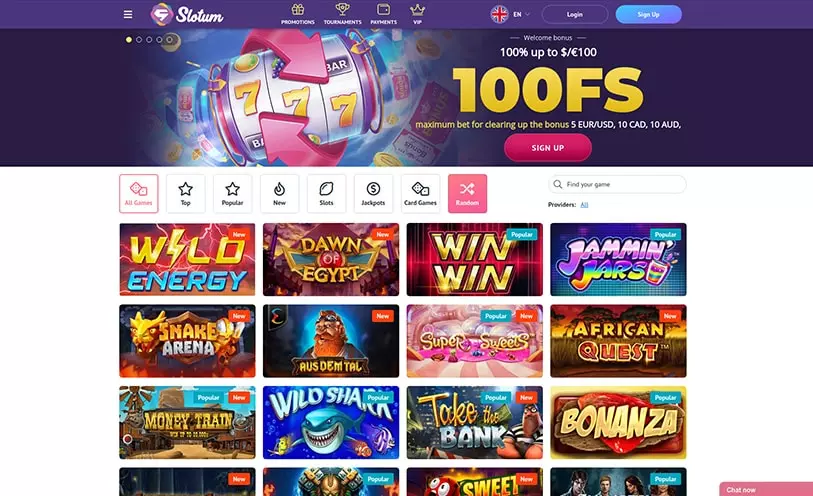Open the Providers All filter

[584, 205]
